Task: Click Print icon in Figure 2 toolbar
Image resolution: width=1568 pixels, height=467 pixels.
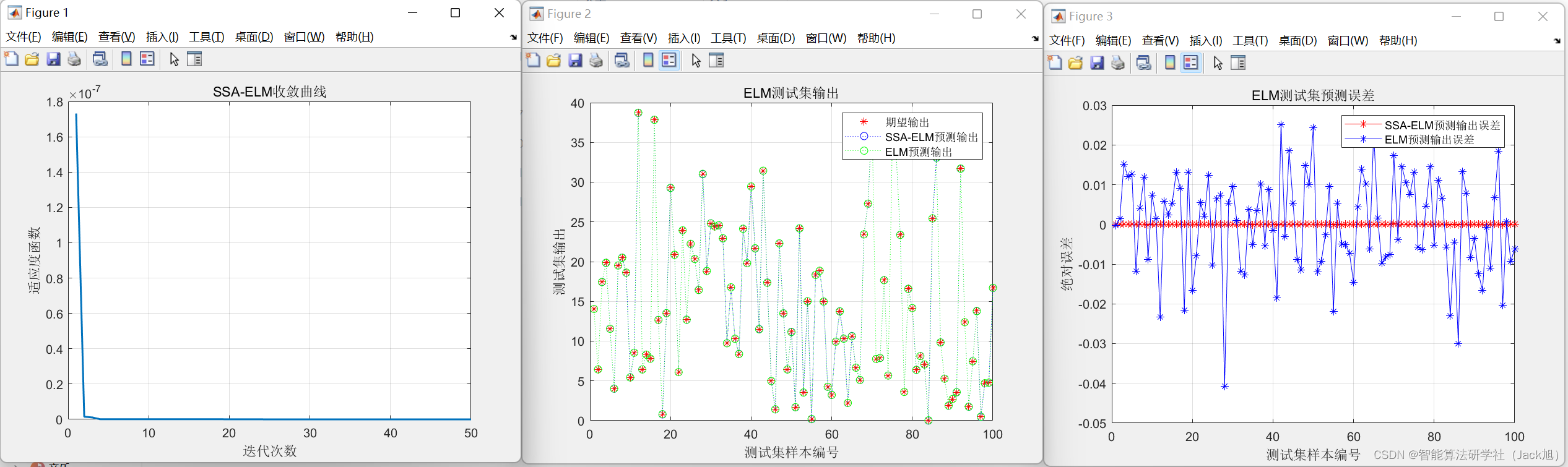Action: click(x=596, y=61)
